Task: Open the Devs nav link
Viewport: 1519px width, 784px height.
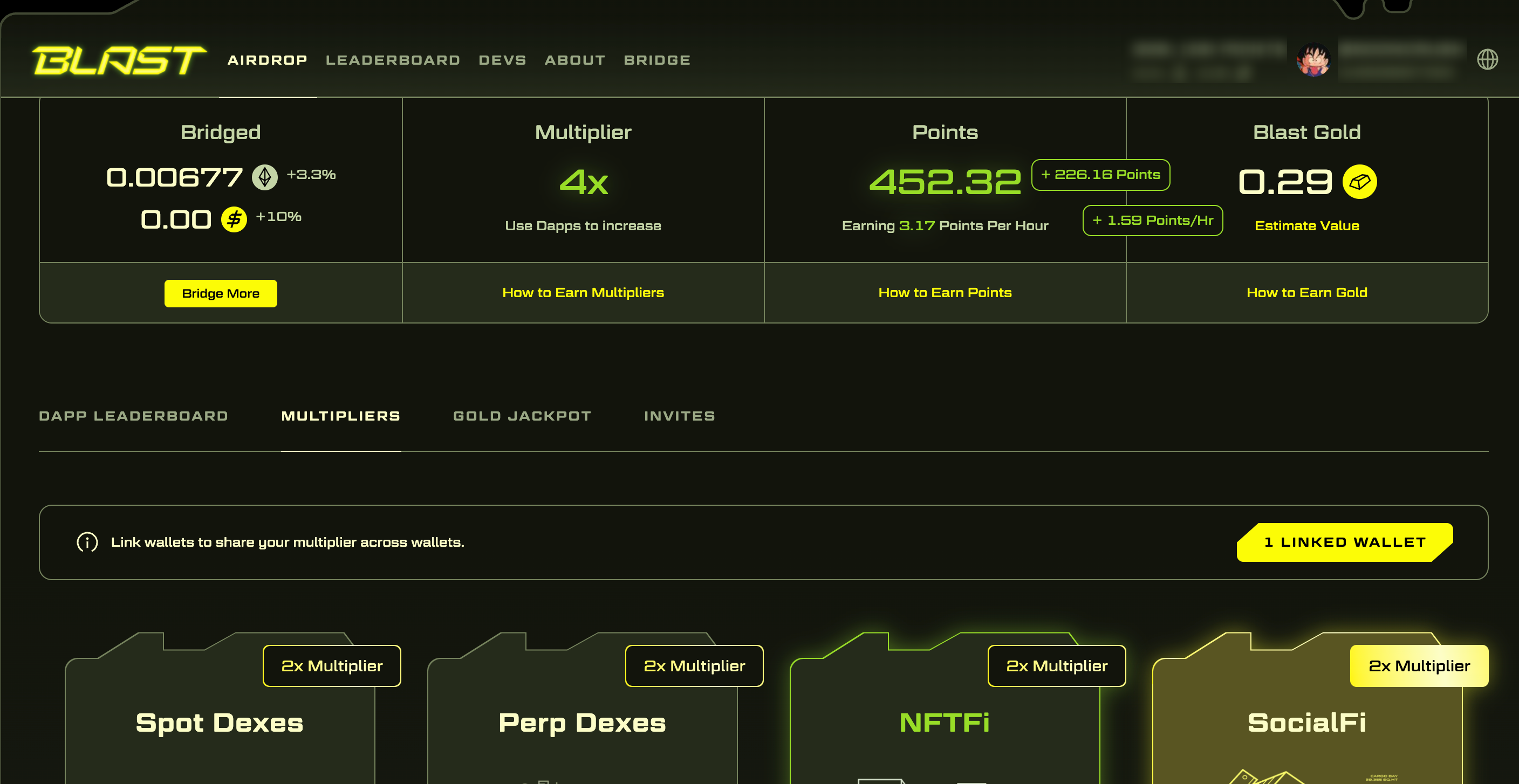Action: (502, 60)
